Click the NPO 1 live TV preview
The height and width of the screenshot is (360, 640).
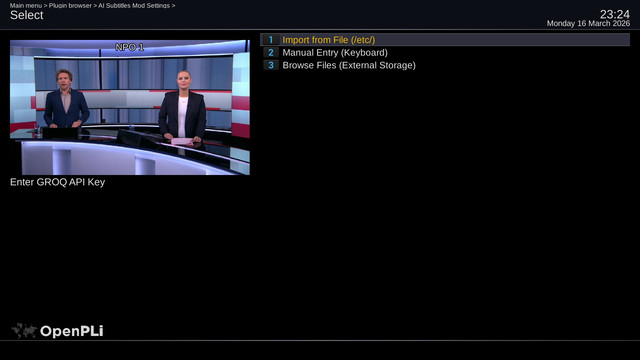[130, 107]
